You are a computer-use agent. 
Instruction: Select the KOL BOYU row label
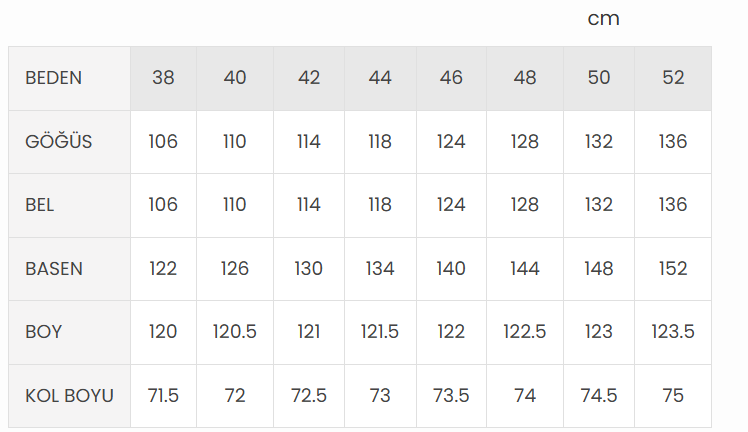point(69,396)
